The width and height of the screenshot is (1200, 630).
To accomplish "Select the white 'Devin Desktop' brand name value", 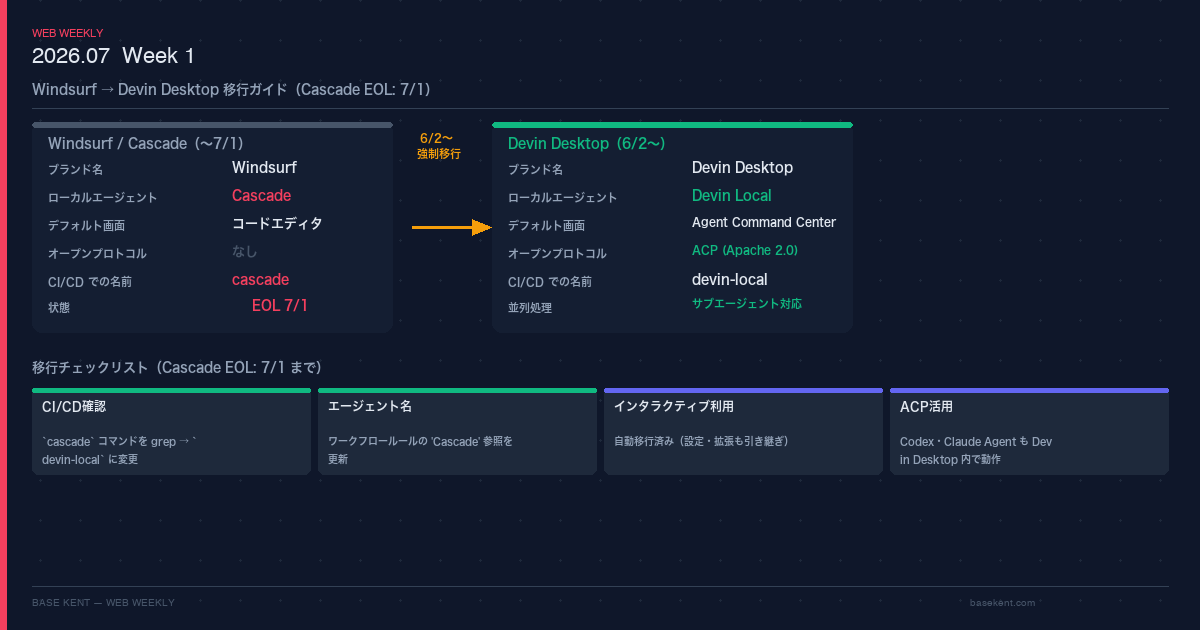I will tap(742, 167).
